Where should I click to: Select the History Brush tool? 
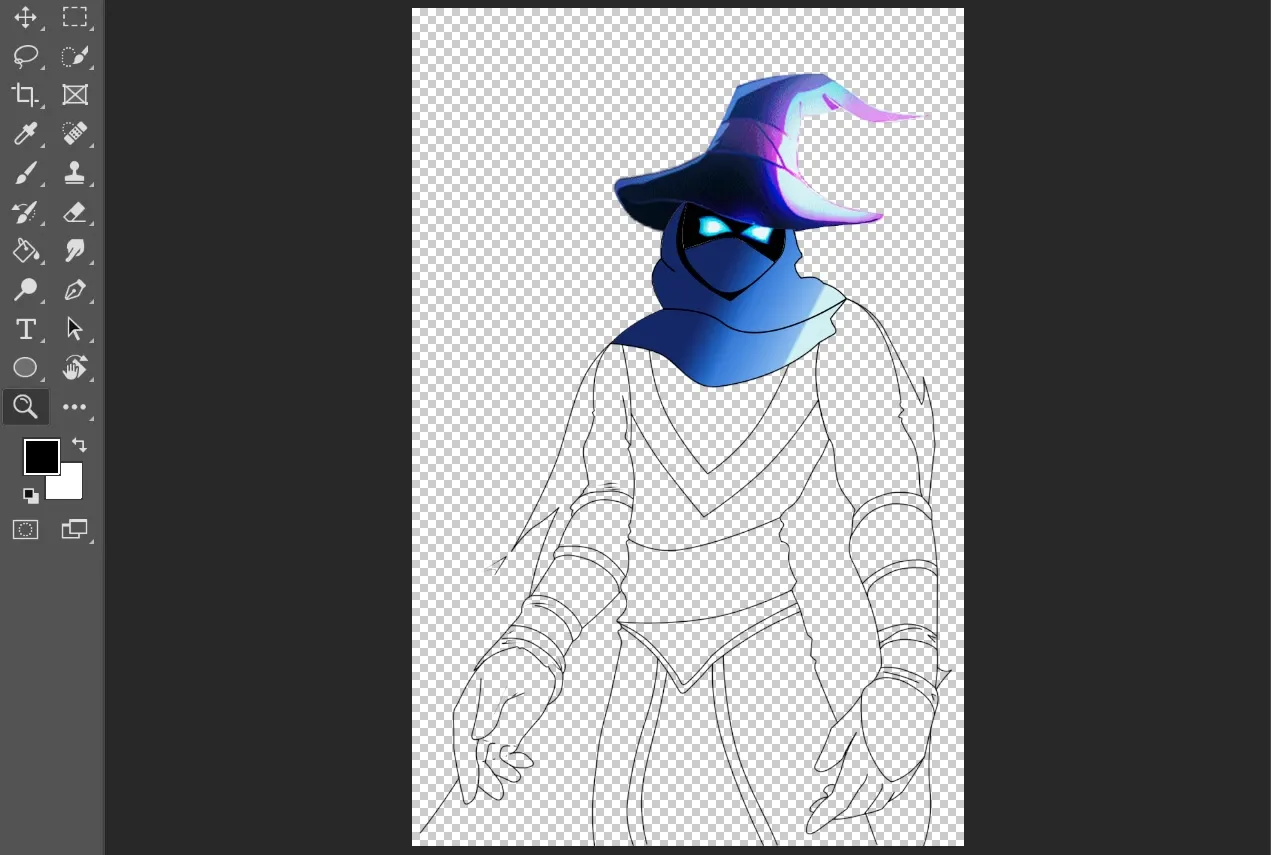pyautogui.click(x=25, y=212)
